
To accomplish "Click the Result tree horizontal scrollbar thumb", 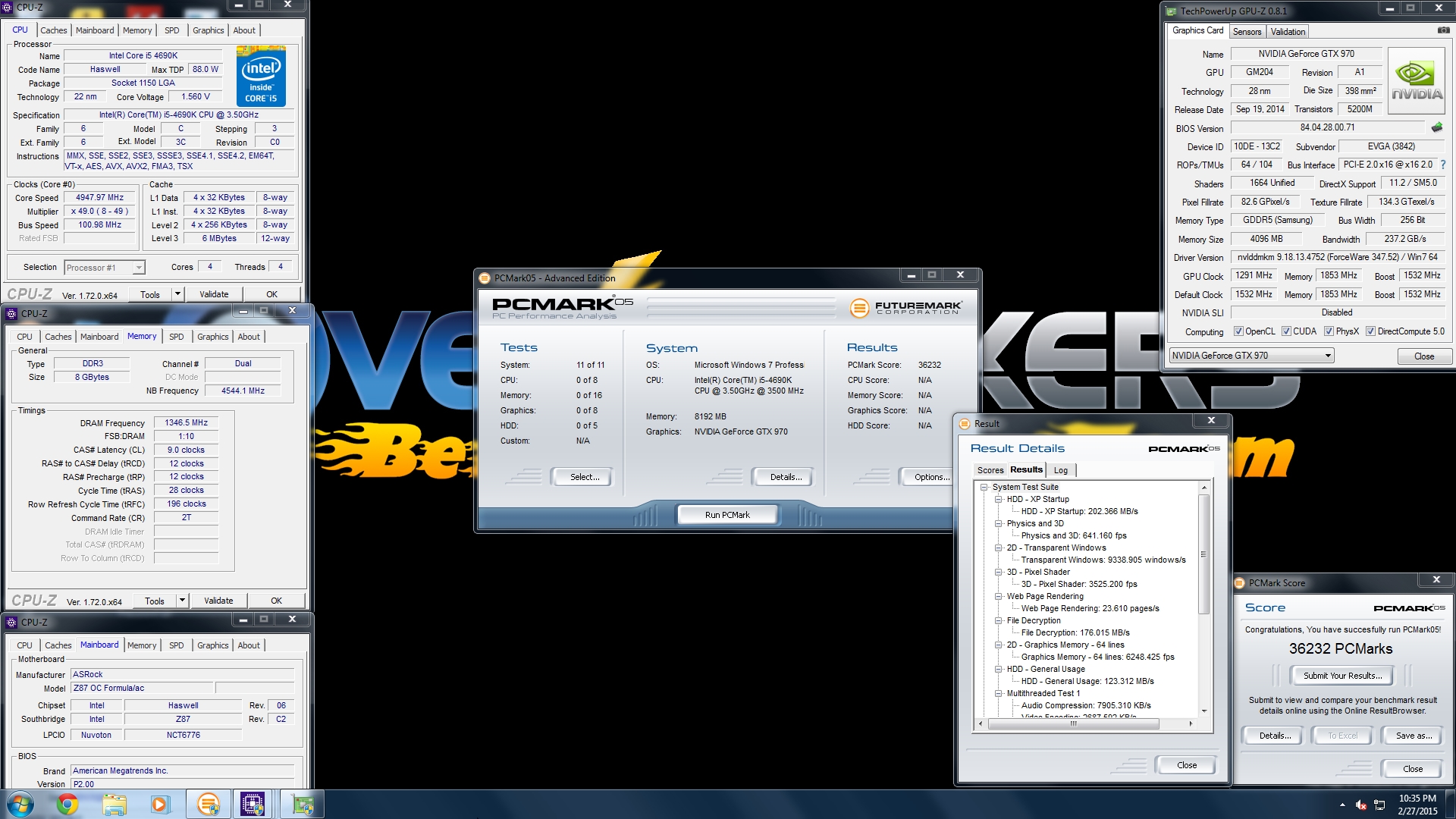I will [1074, 723].
